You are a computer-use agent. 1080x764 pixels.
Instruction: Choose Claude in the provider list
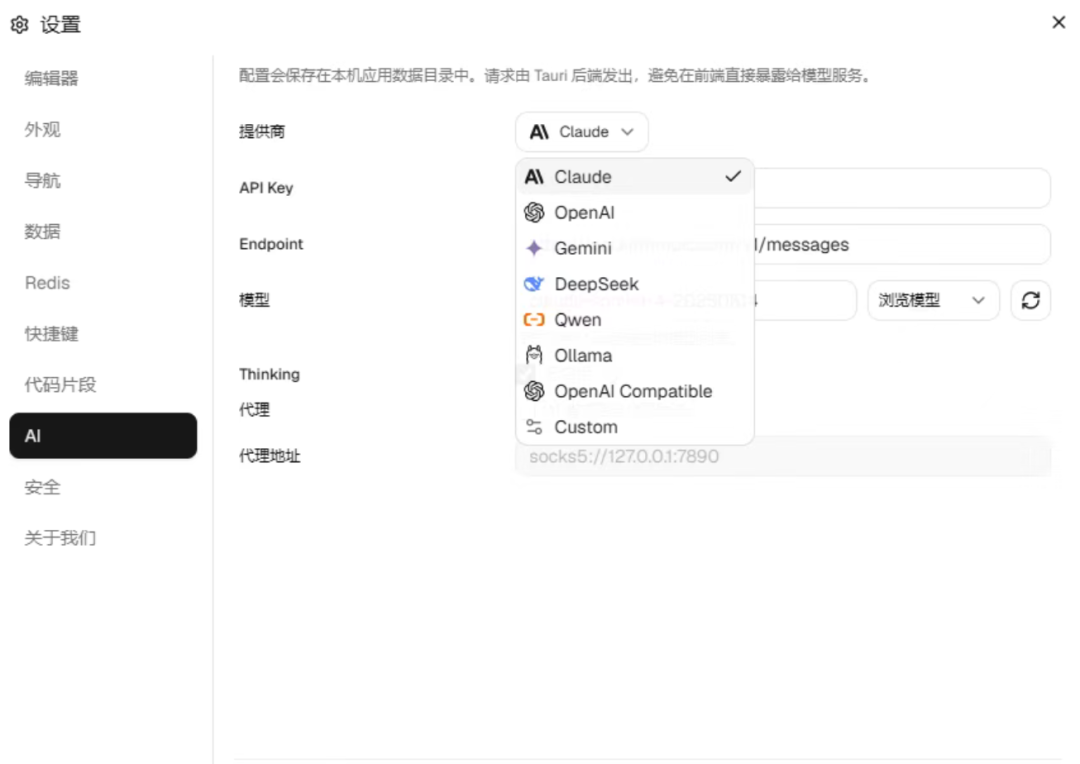click(x=634, y=176)
